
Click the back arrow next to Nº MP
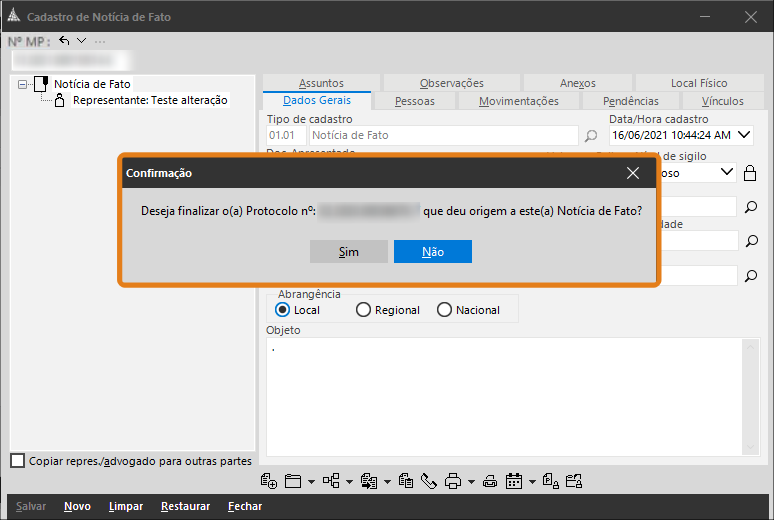tap(65, 41)
